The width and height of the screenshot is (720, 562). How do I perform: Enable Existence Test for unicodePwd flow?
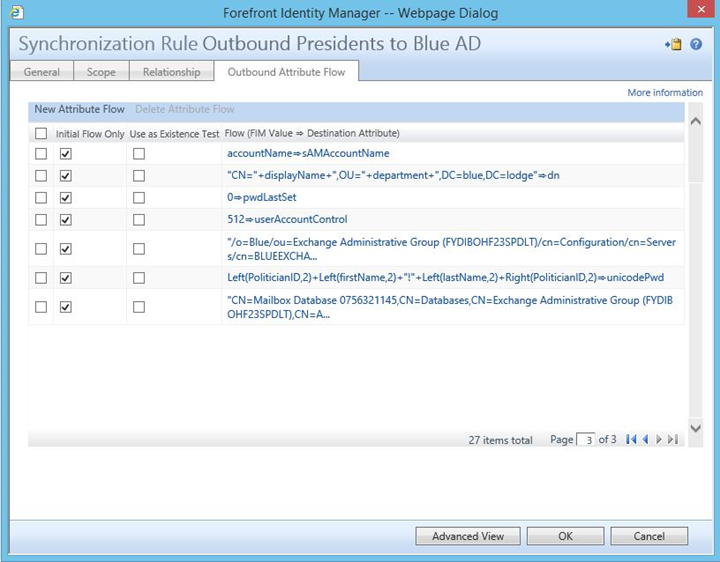pos(139,278)
